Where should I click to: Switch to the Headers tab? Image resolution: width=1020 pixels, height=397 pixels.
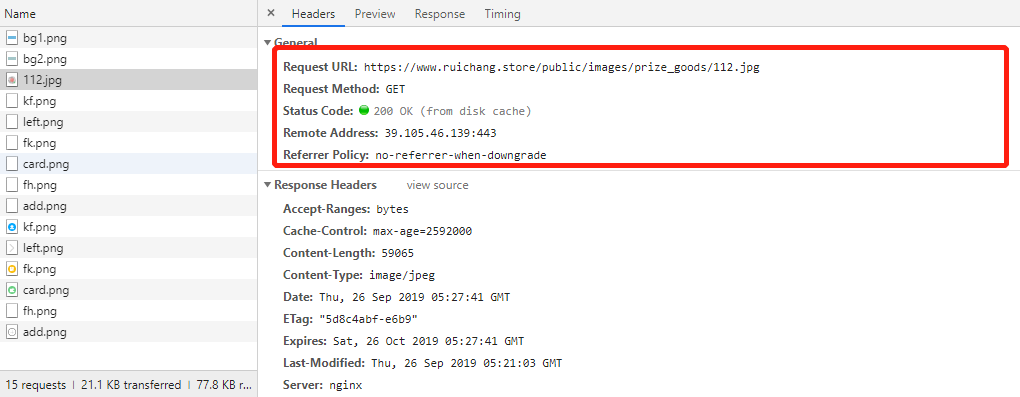(313, 14)
